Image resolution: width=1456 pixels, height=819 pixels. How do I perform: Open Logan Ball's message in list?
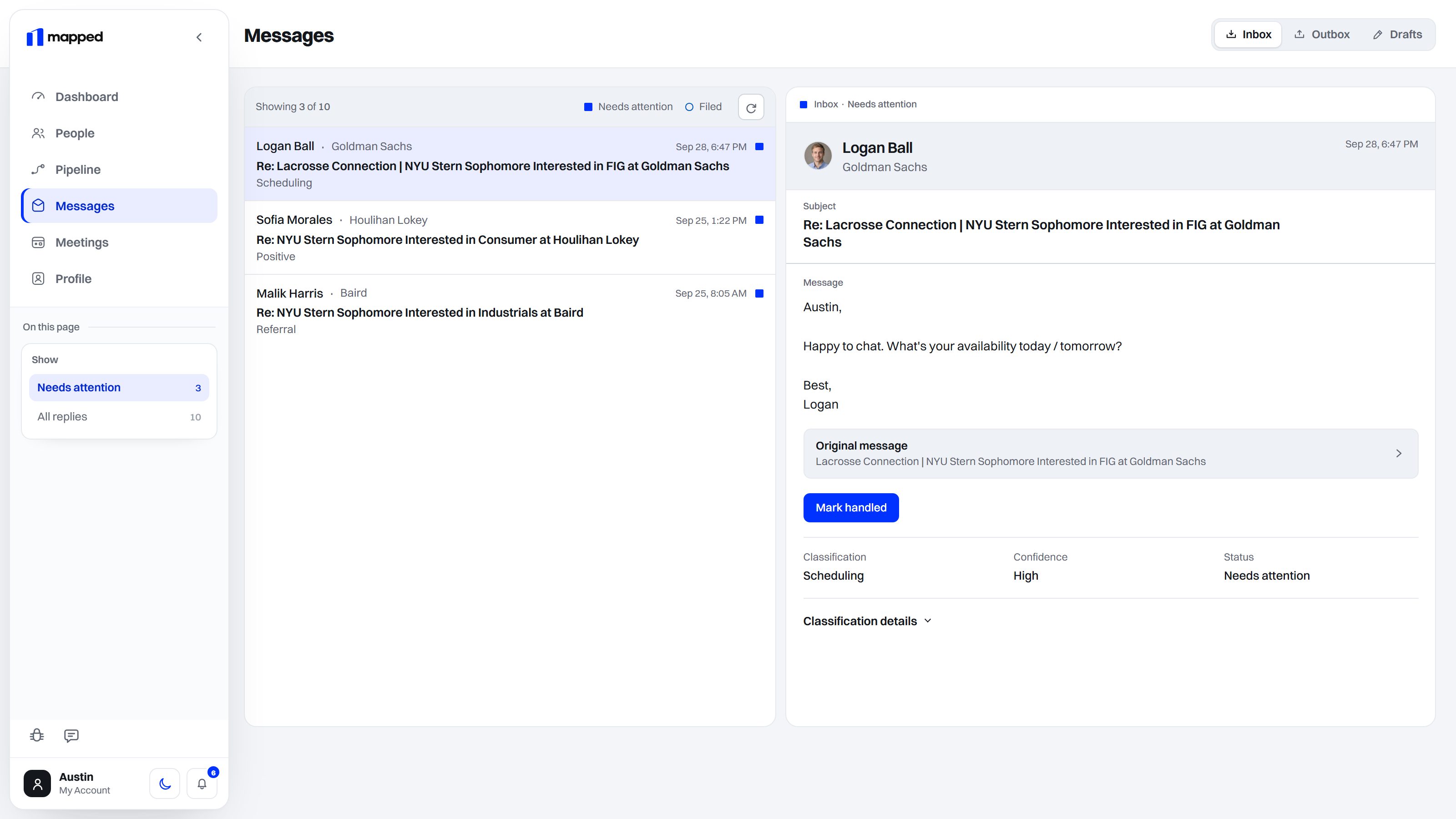(x=509, y=164)
